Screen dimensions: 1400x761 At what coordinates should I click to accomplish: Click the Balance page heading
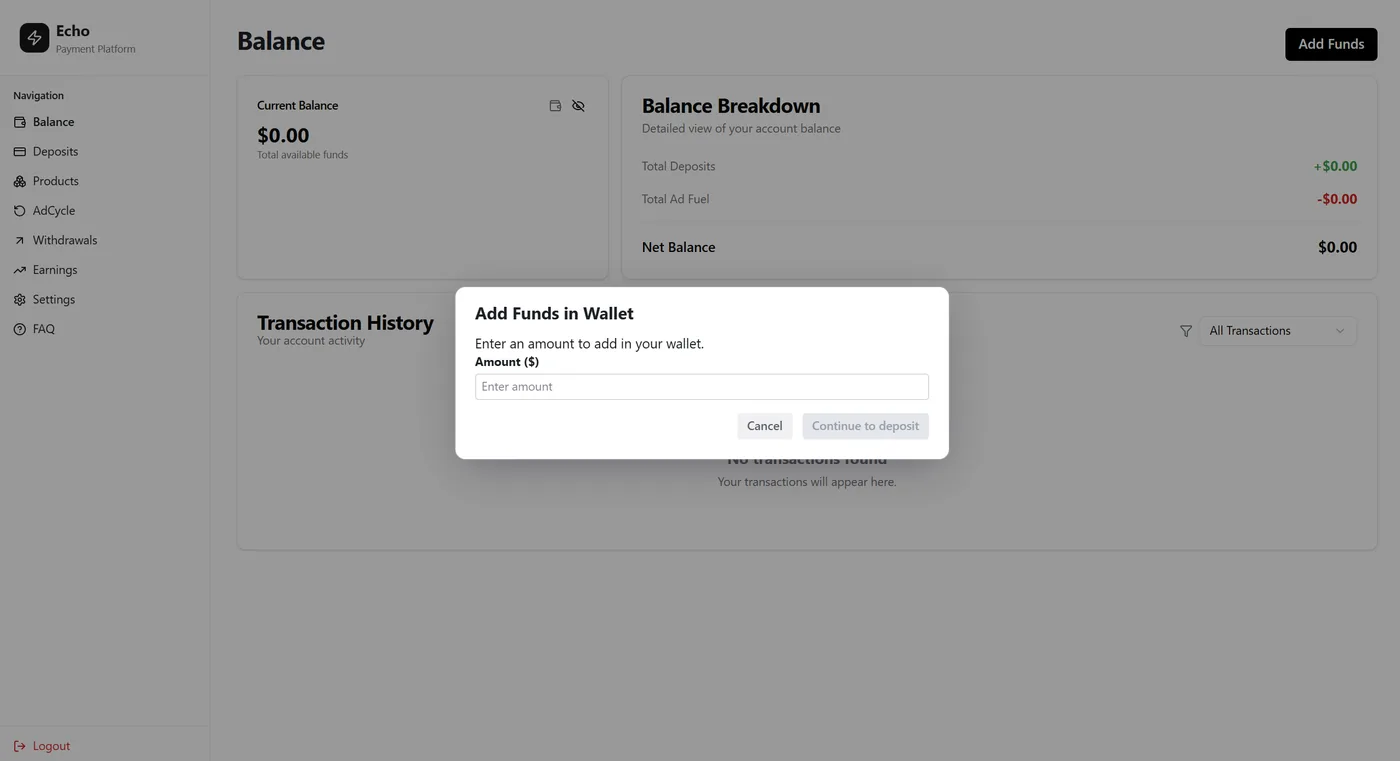281,41
